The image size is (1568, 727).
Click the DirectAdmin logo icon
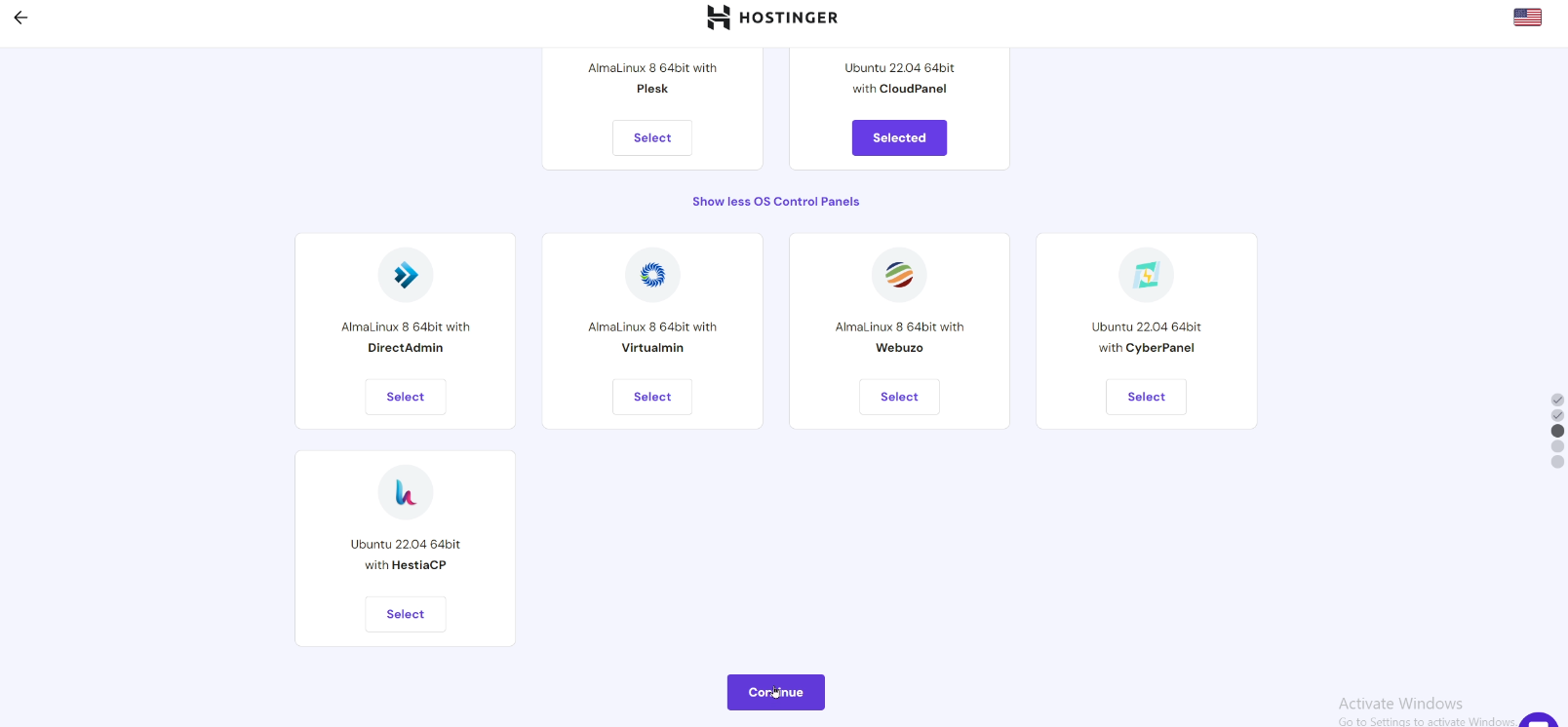pos(406,275)
